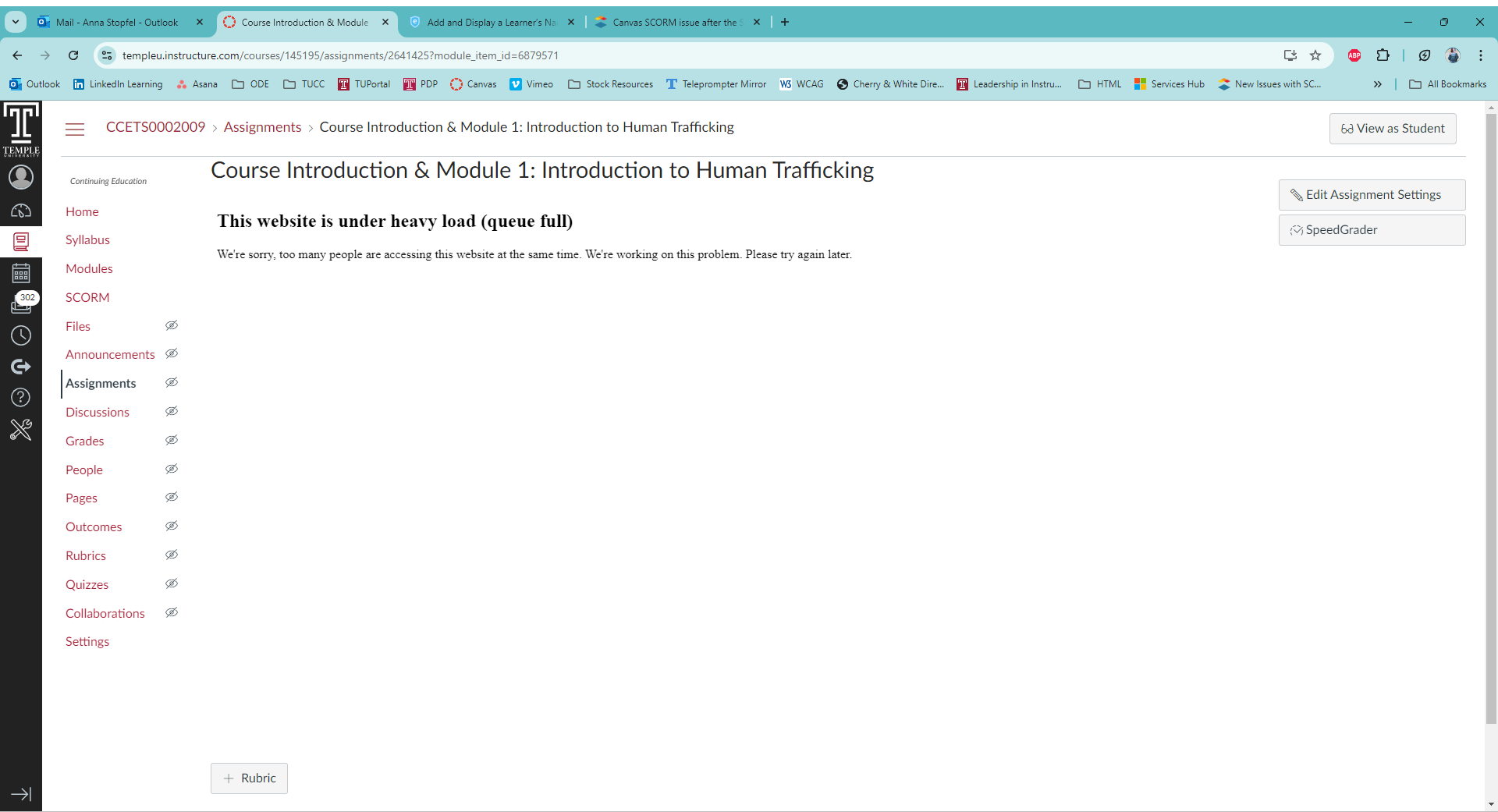Toggle visibility eye icon next to Files
The height and width of the screenshot is (812, 1498).
[x=171, y=325]
